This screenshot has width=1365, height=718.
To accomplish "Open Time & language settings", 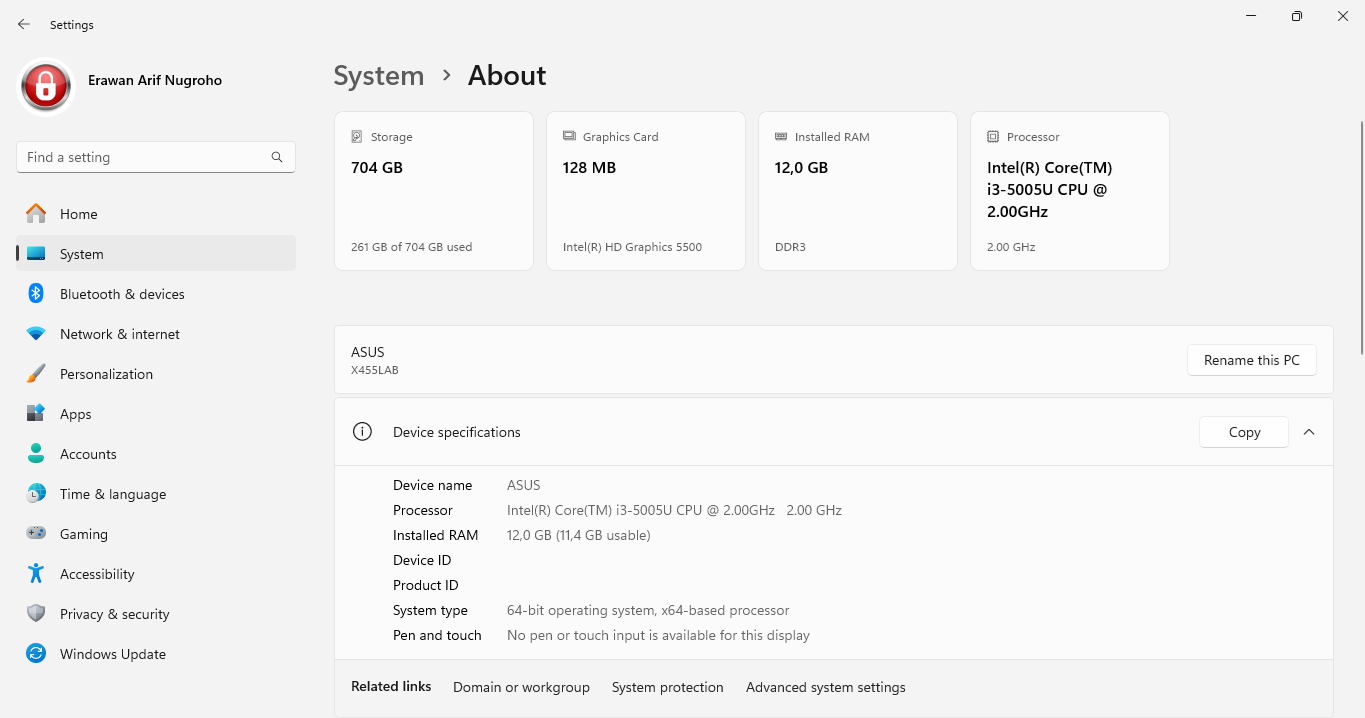I will click(156, 494).
